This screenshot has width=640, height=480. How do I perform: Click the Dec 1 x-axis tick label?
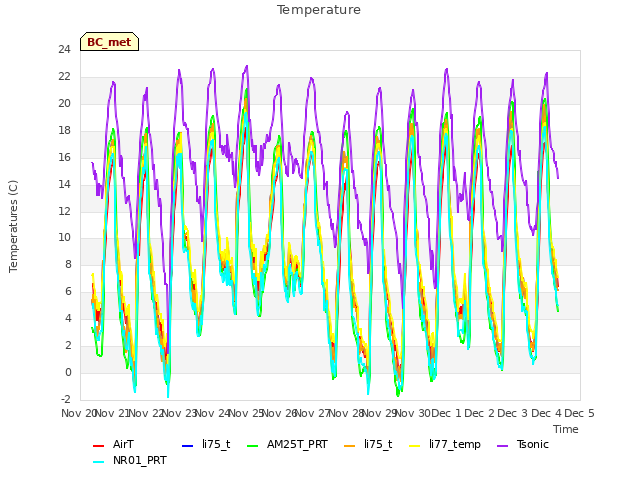(446, 413)
